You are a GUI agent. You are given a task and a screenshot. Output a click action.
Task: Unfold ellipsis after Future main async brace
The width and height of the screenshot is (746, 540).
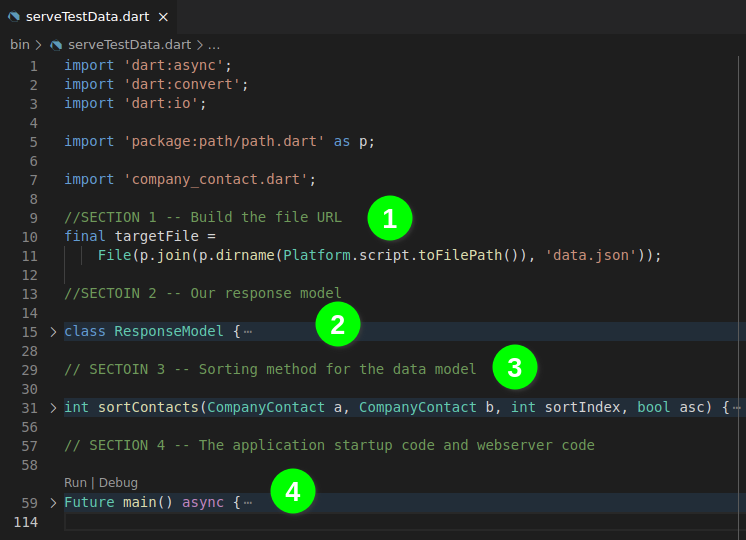click(248, 503)
